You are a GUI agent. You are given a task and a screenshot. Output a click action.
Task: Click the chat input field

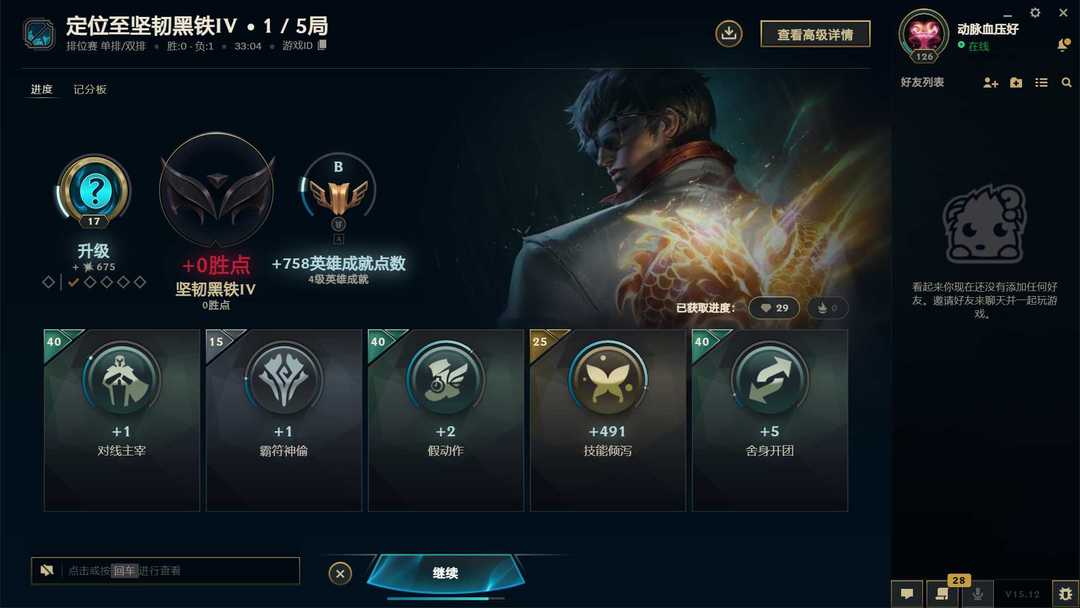coord(165,570)
